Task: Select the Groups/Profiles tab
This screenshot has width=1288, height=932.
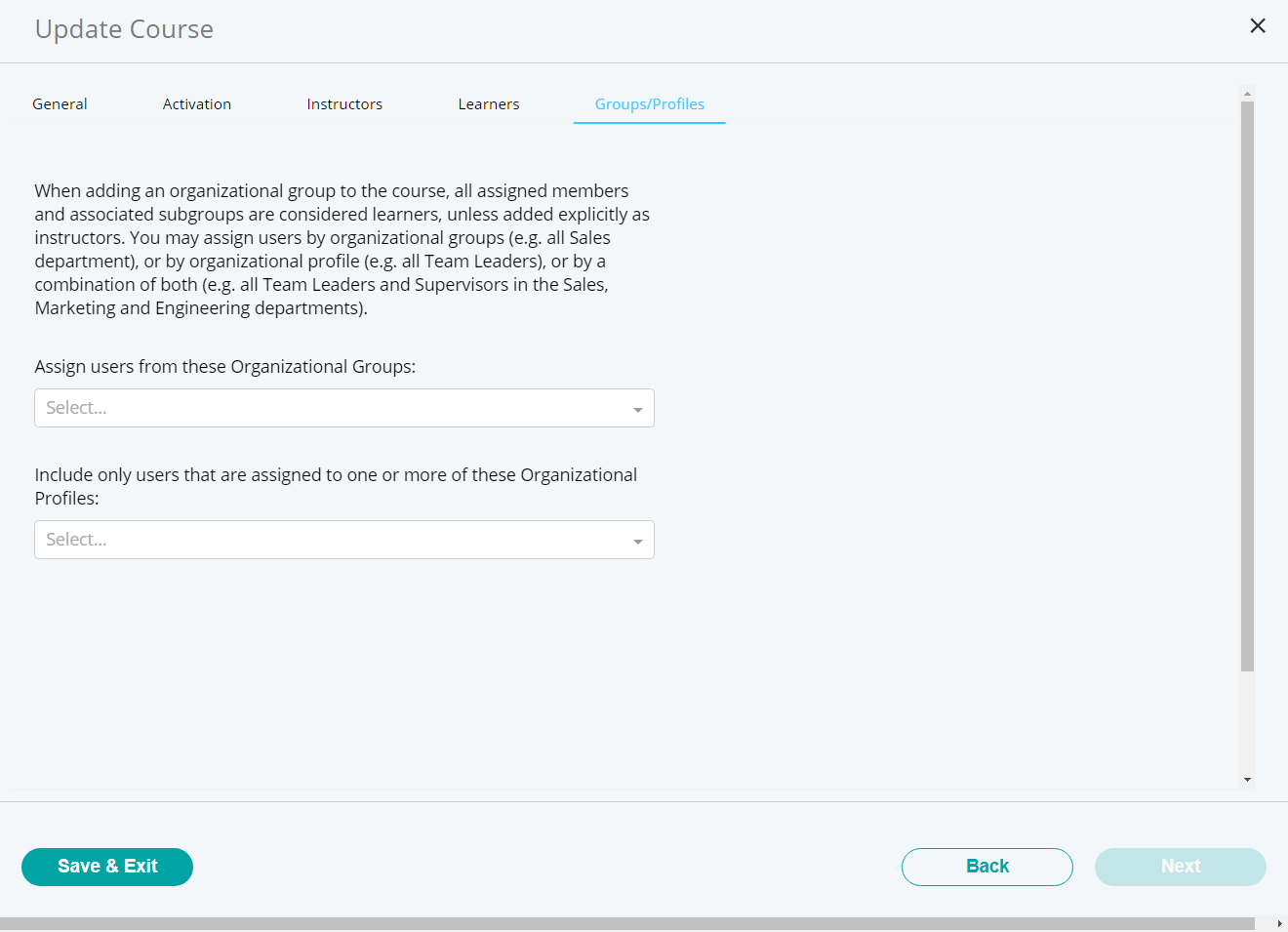Action: point(649,103)
